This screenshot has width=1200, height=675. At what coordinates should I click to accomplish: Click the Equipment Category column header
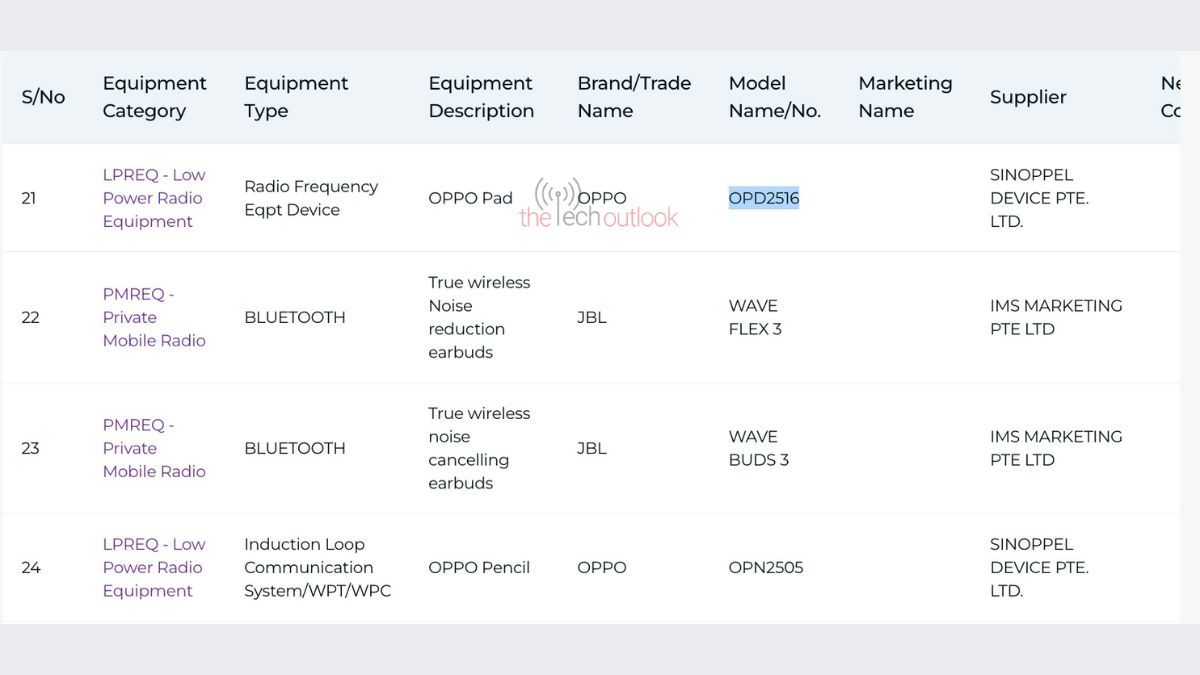coord(155,97)
